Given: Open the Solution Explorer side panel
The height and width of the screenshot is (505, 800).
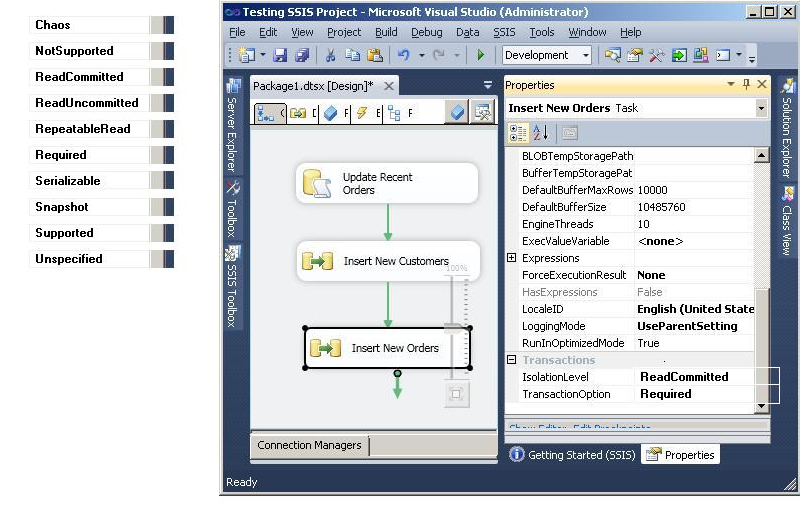Looking at the screenshot, I should click(x=787, y=129).
